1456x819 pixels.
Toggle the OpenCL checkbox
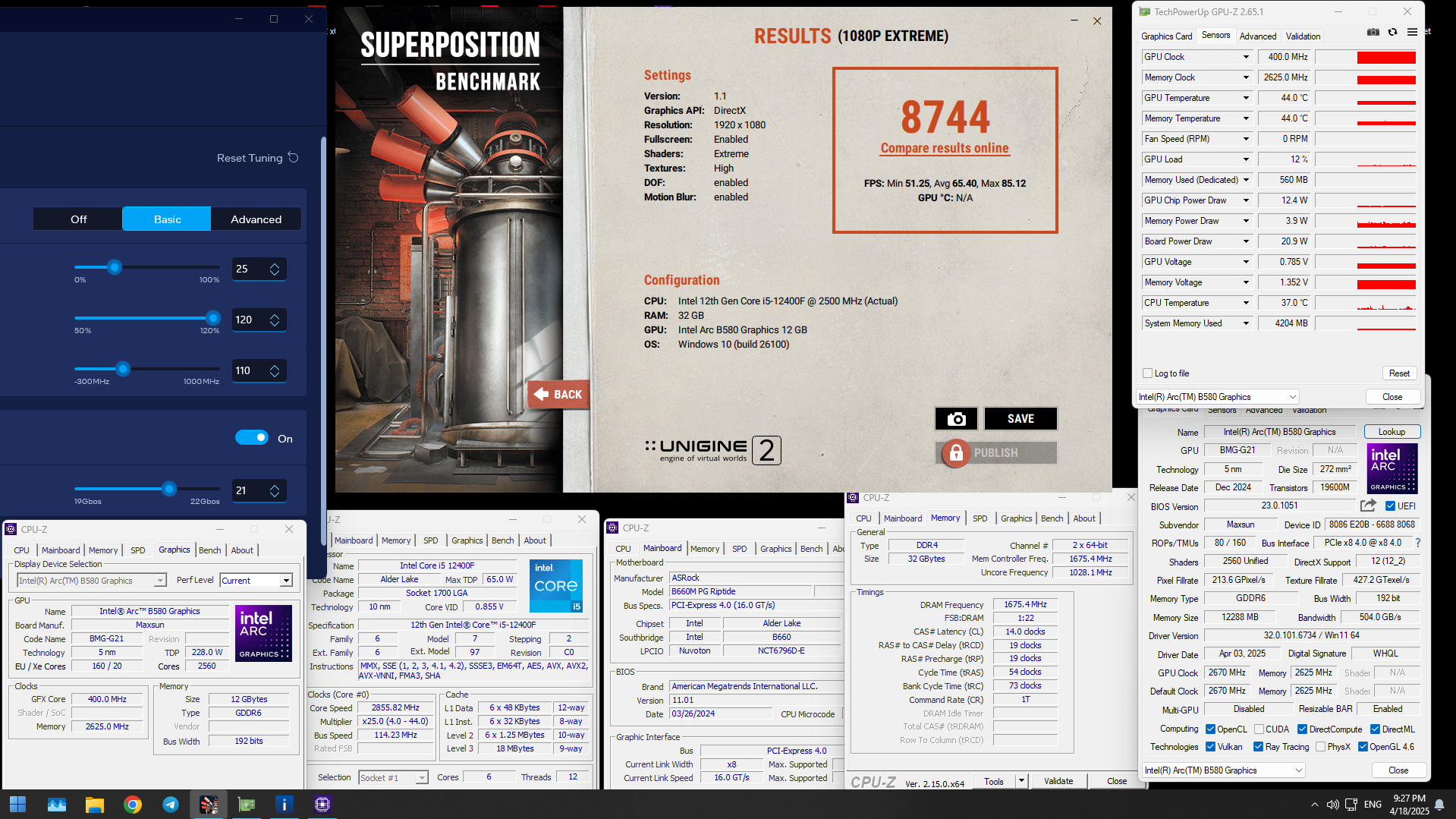click(x=1211, y=729)
